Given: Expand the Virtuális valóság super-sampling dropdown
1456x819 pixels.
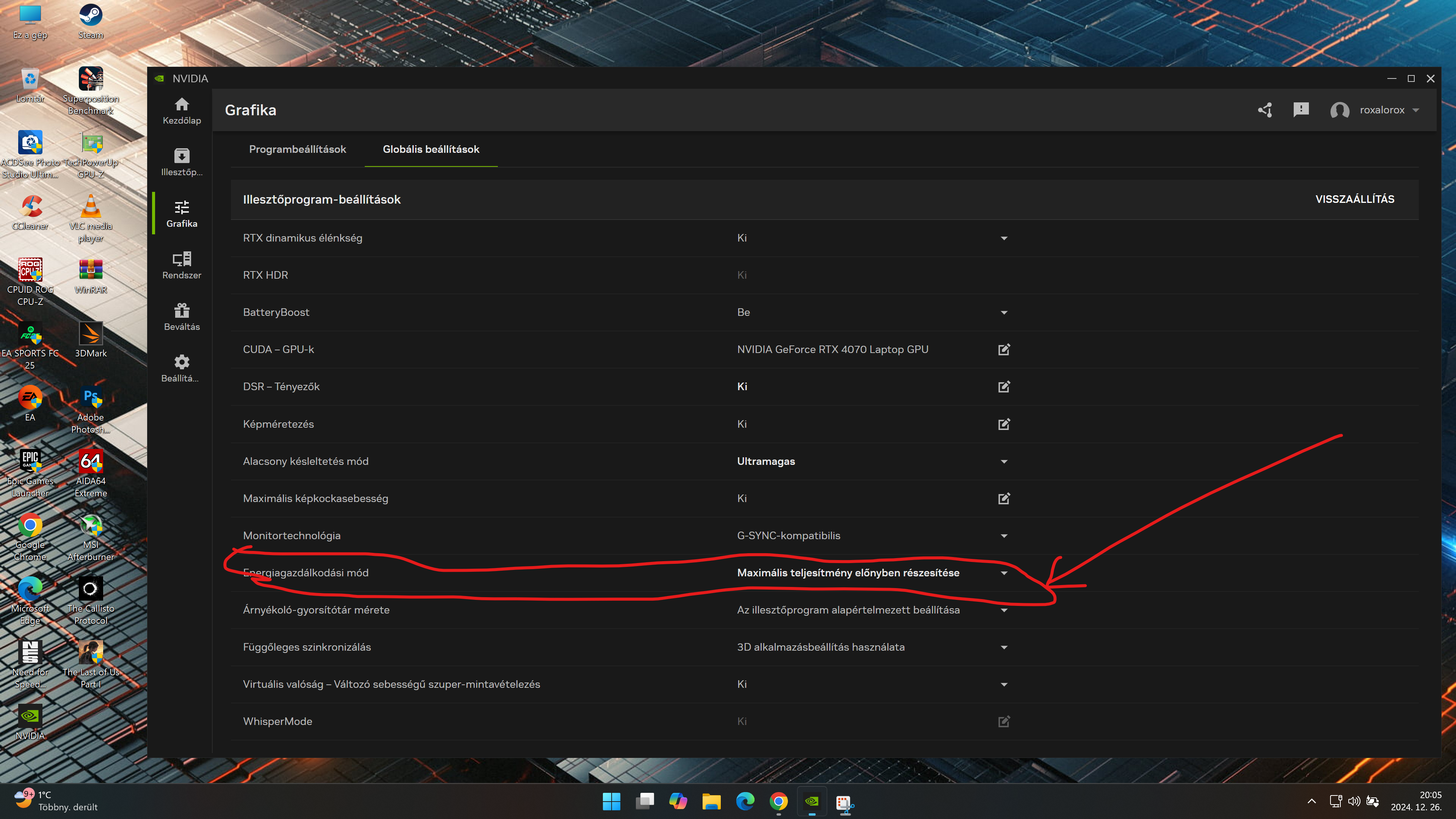Looking at the screenshot, I should (1004, 684).
